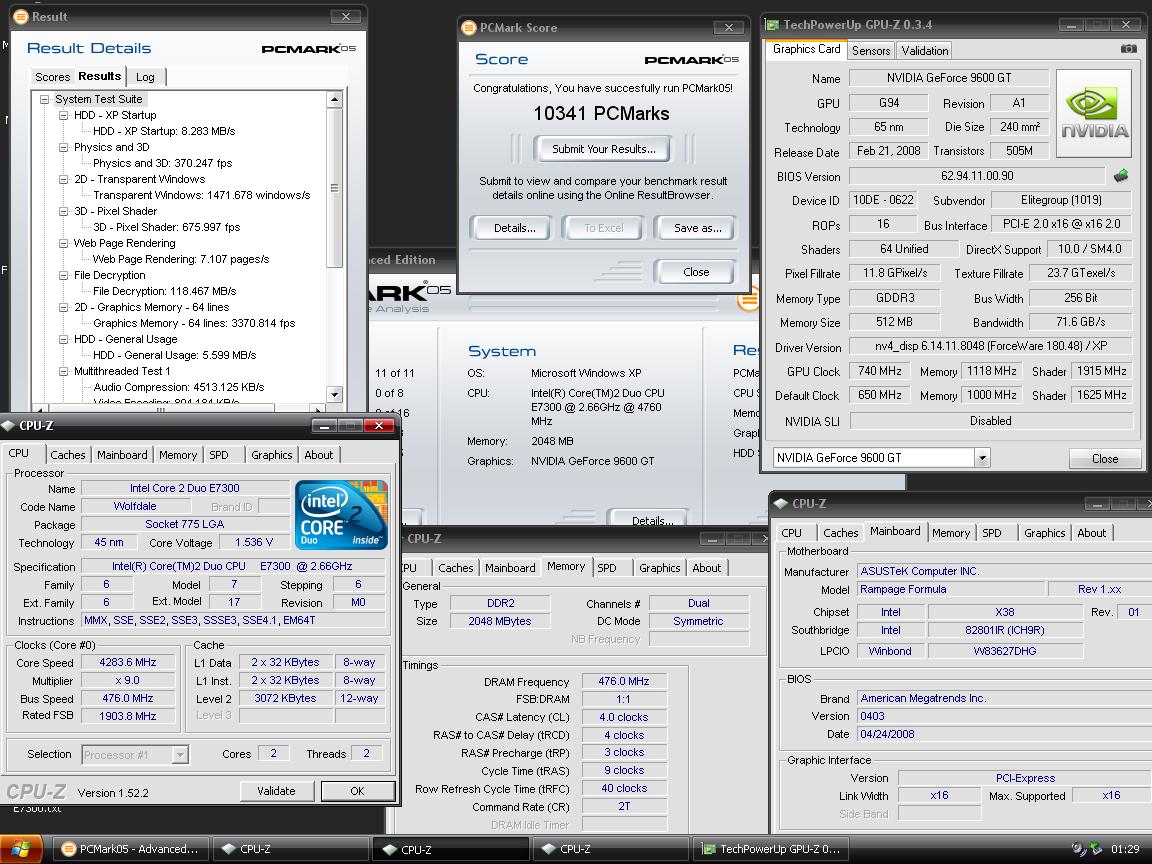Click the result tree scroll down arrow
Screen dimensions: 1152x864
(334, 395)
